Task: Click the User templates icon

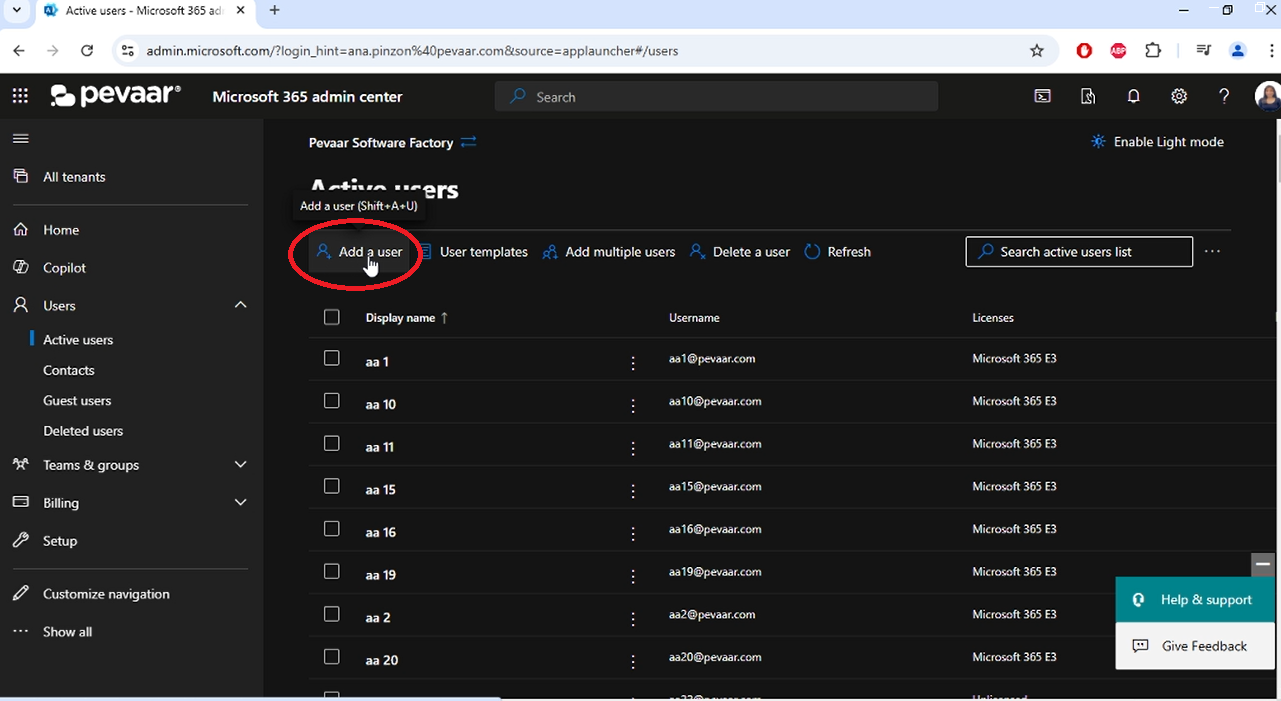Action: coord(425,252)
